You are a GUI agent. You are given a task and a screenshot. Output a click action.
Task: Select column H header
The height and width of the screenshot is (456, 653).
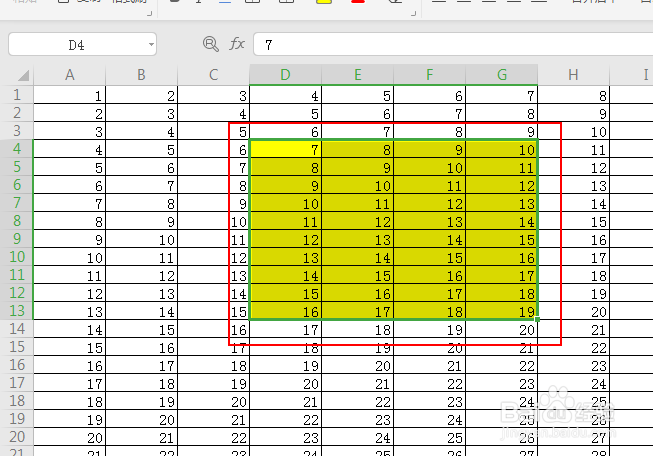click(x=573, y=75)
